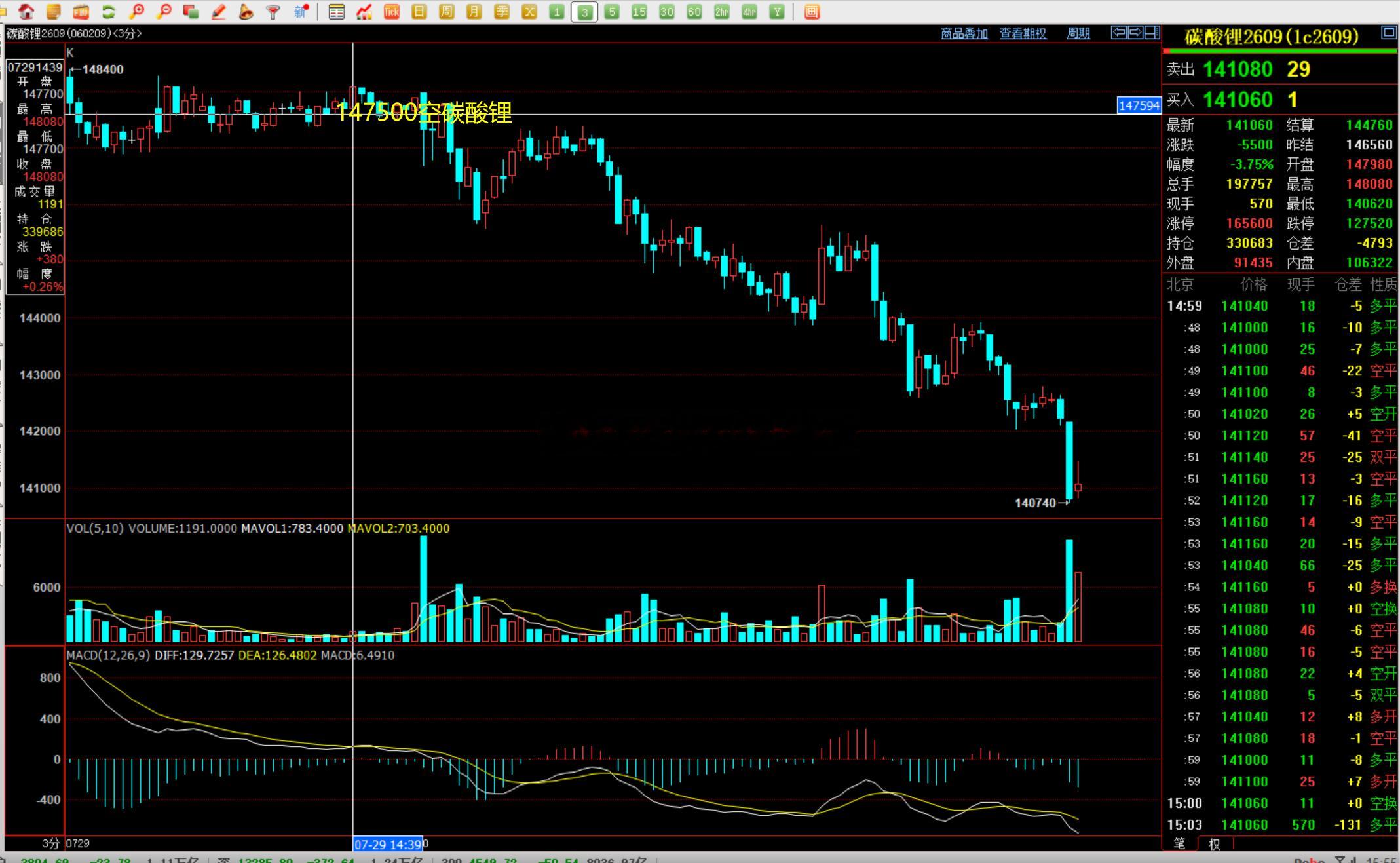Viewport: 1400px width, 863px height.
Task: Click the blue 新 news icon
Action: pos(301,11)
